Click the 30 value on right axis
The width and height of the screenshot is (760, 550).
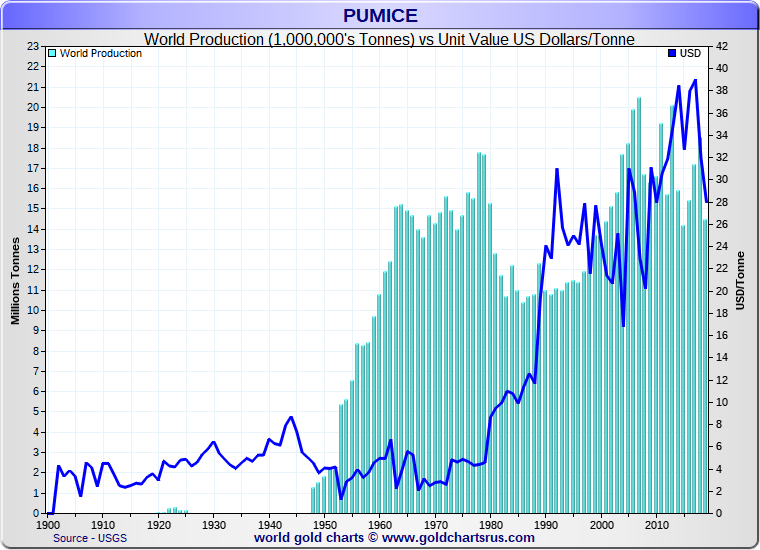722,179
